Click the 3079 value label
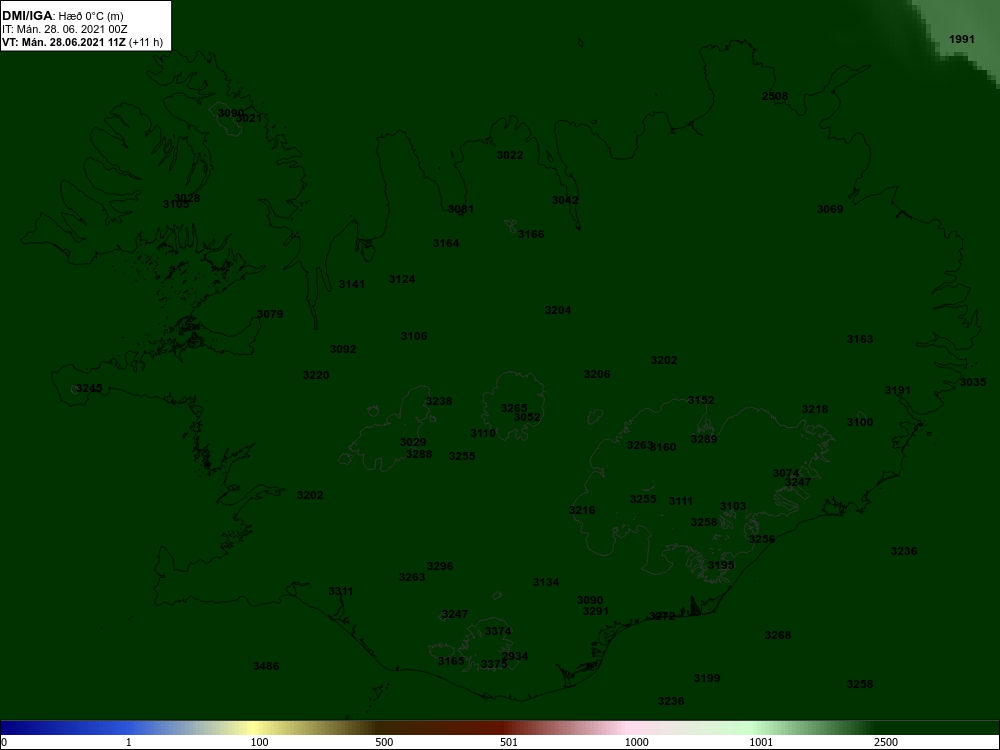 pyautogui.click(x=270, y=314)
